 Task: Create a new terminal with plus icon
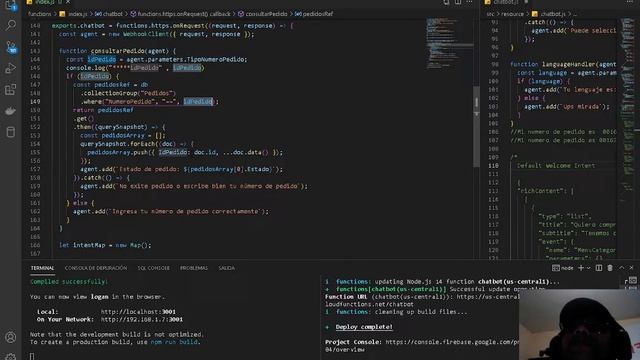tap(581, 268)
